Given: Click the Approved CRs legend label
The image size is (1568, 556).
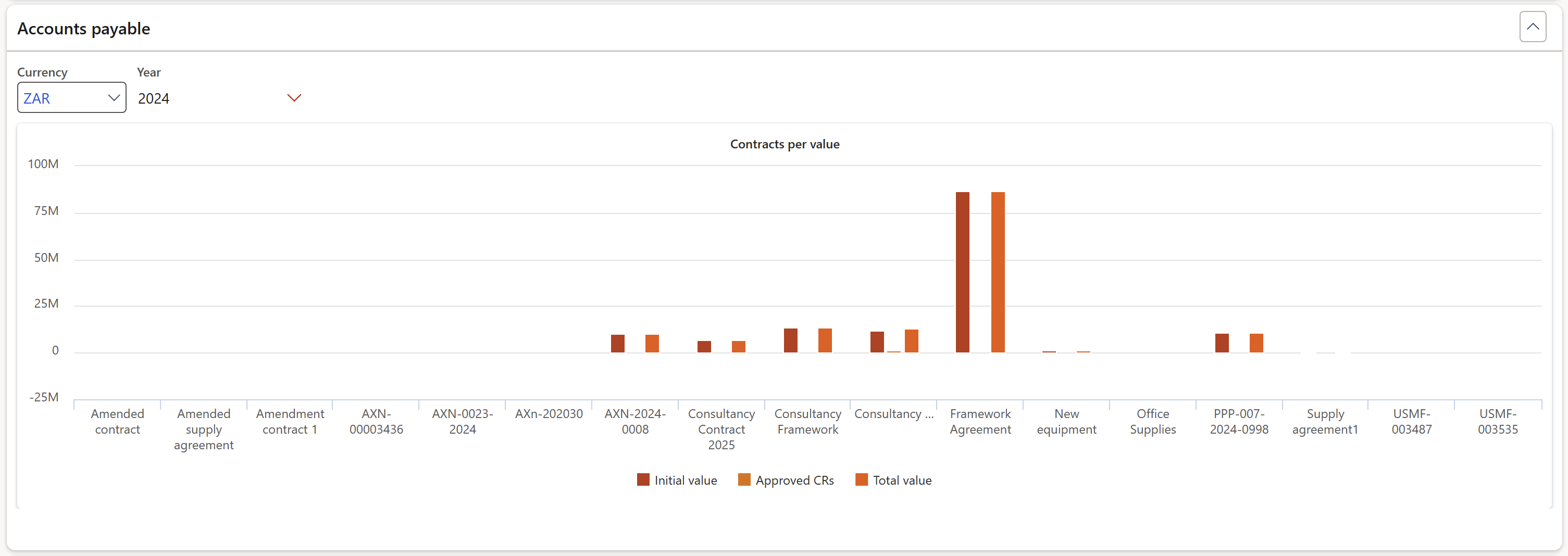Looking at the screenshot, I should coord(794,481).
